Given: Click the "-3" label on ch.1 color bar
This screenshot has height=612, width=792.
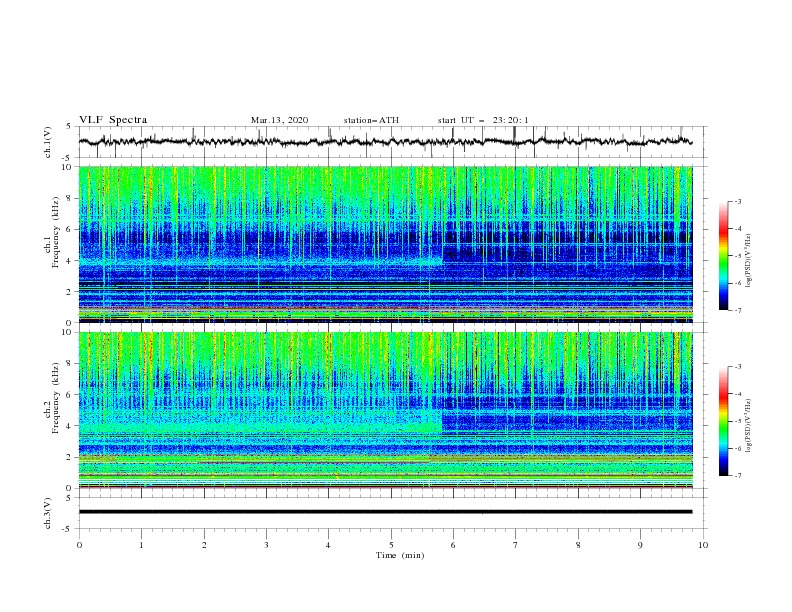Looking at the screenshot, I should click(x=737, y=201).
